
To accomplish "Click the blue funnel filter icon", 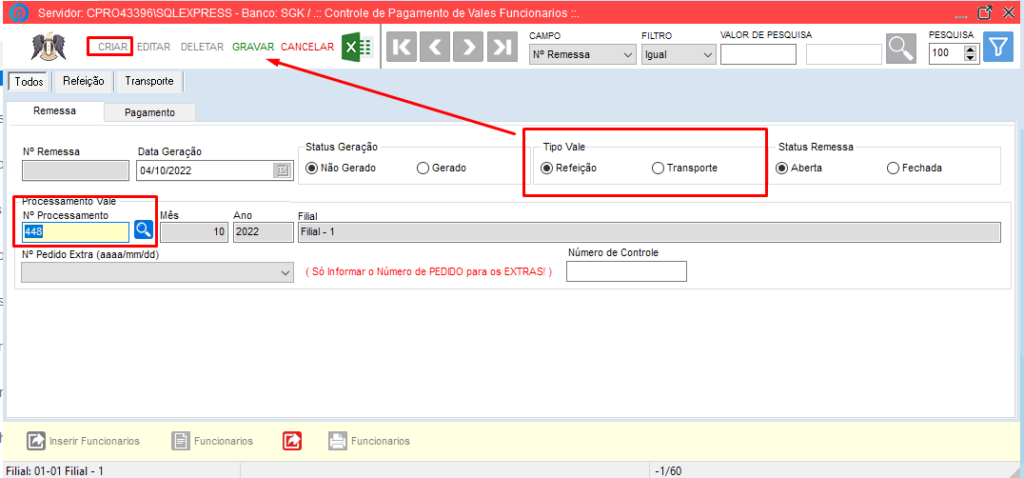I will pyautogui.click(x=998, y=48).
